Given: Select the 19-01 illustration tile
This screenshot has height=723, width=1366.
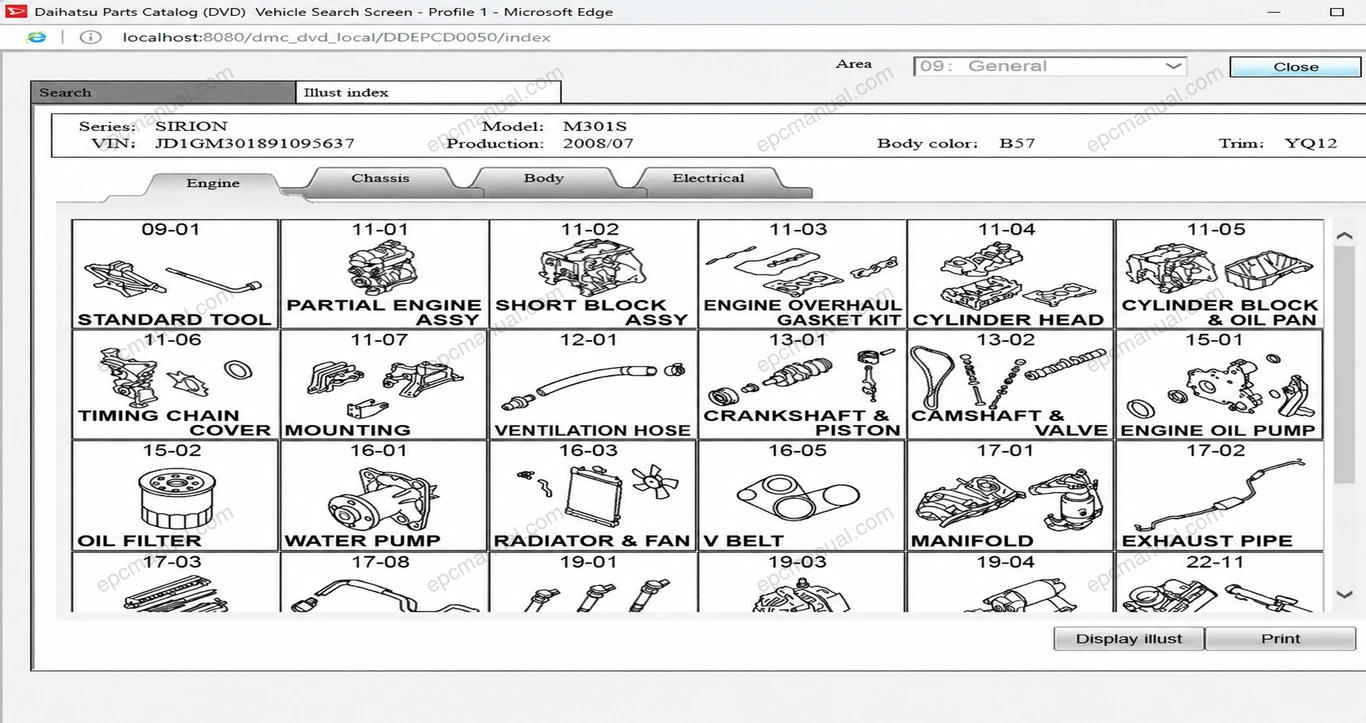Looking at the screenshot, I should click(x=593, y=583).
